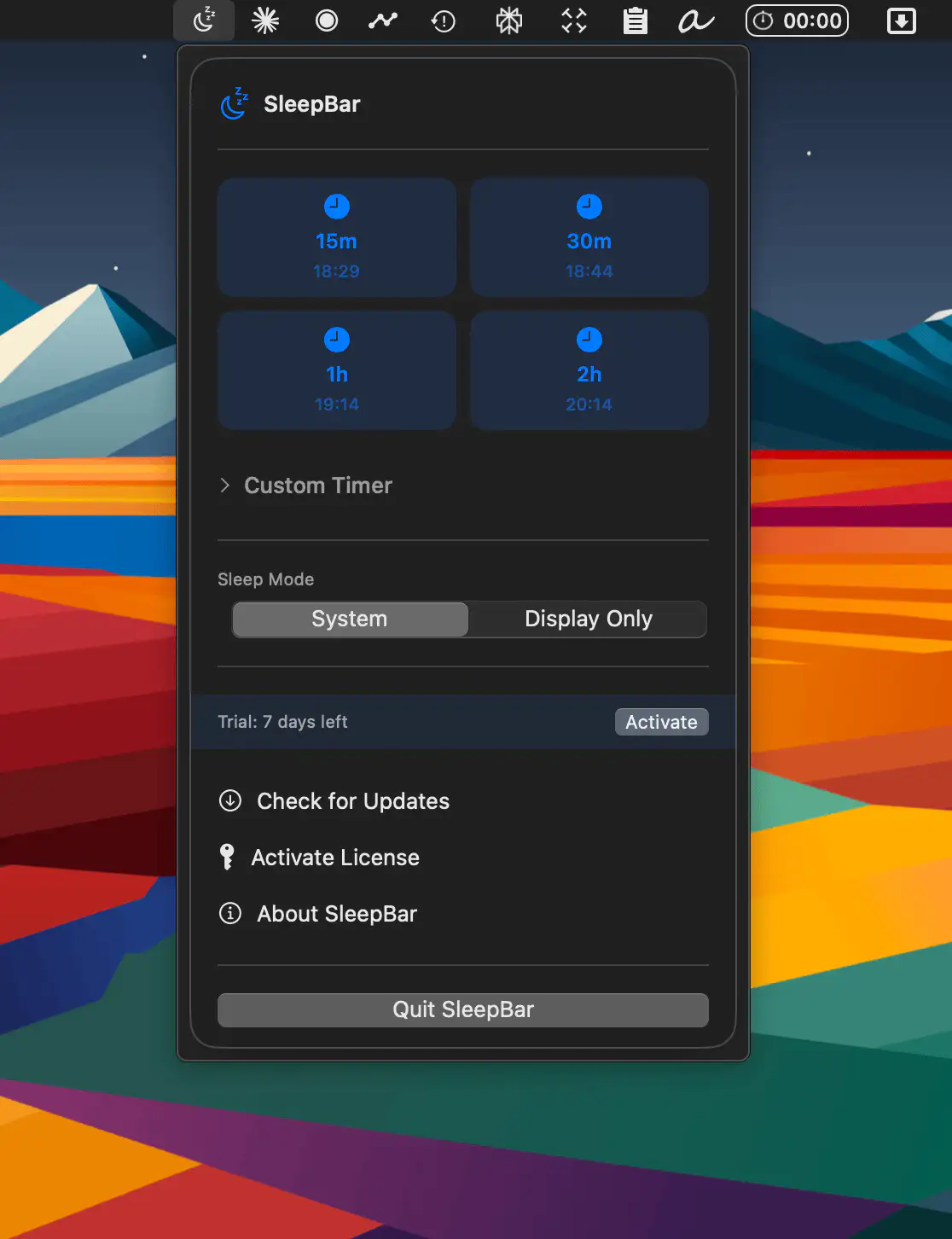This screenshot has width=952, height=1239.
Task: Select Activate License
Action: click(x=334, y=857)
